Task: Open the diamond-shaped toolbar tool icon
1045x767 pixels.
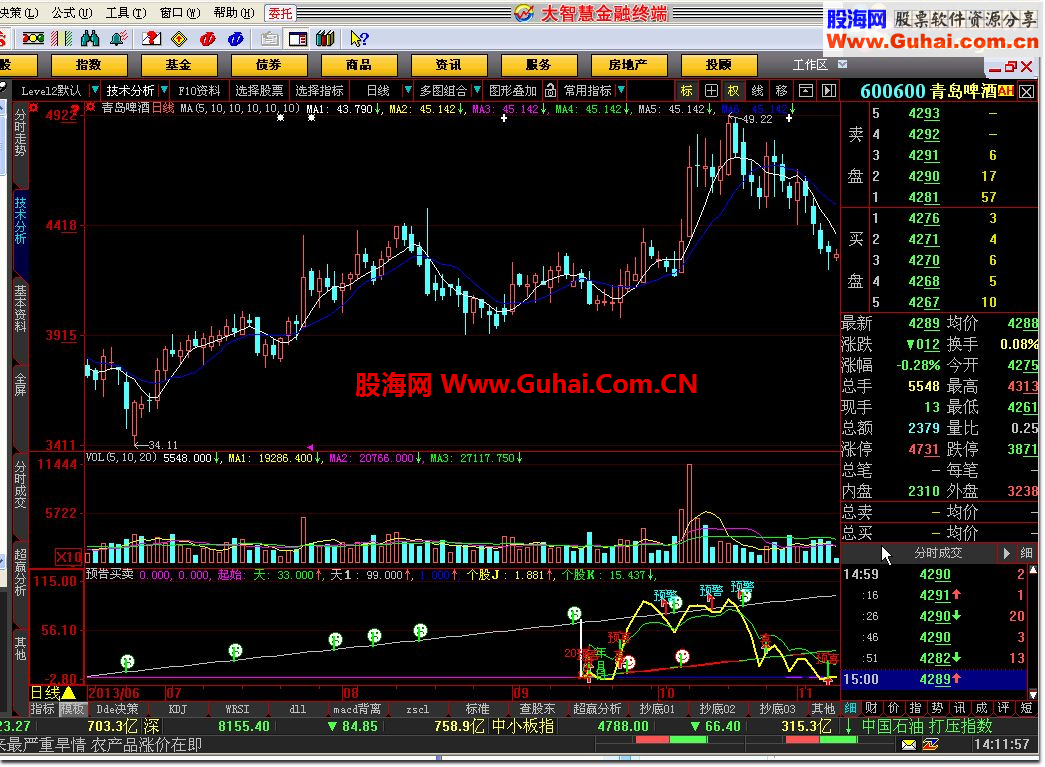Action: (x=177, y=37)
